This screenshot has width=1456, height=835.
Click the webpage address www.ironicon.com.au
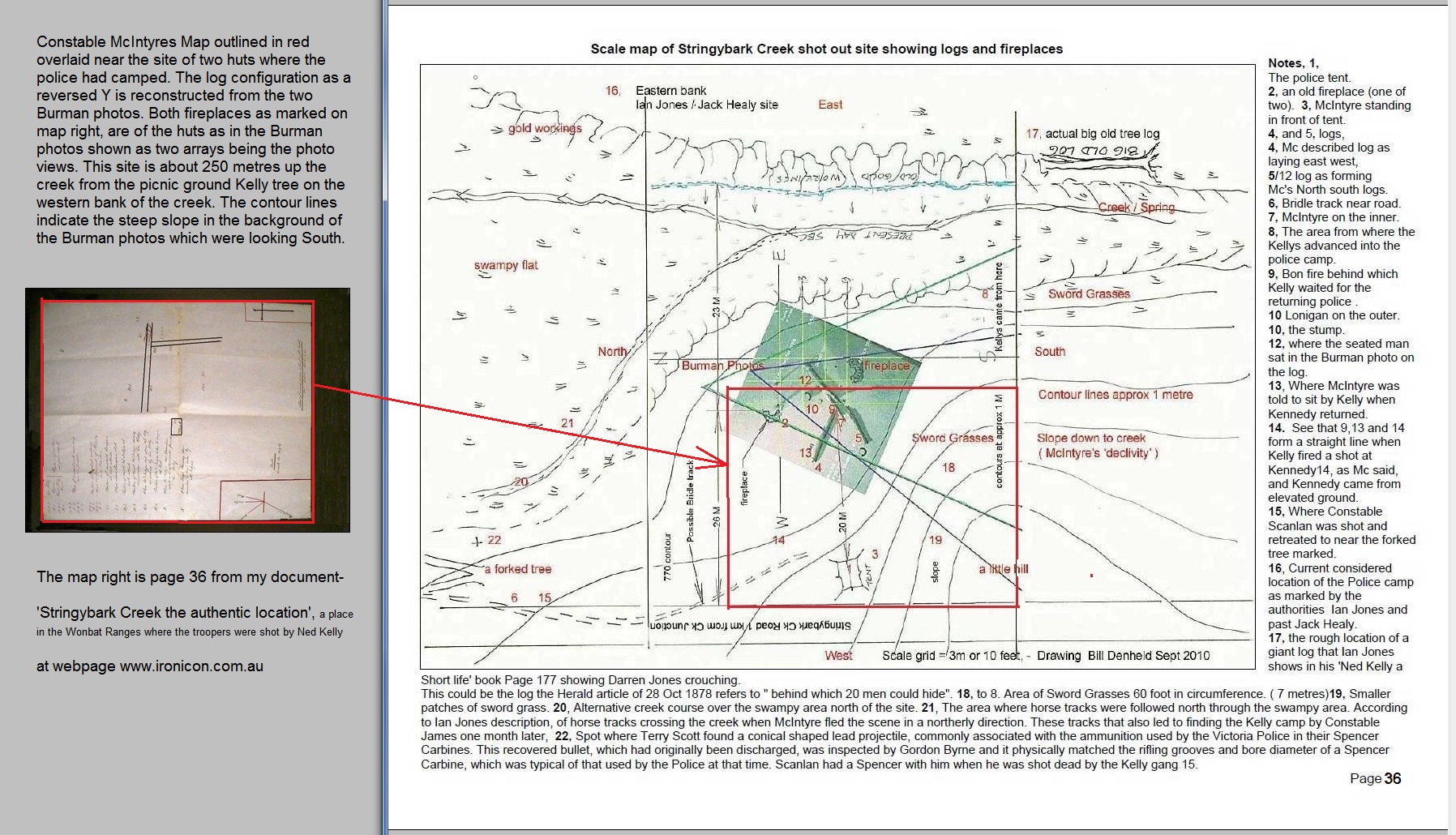(191, 666)
